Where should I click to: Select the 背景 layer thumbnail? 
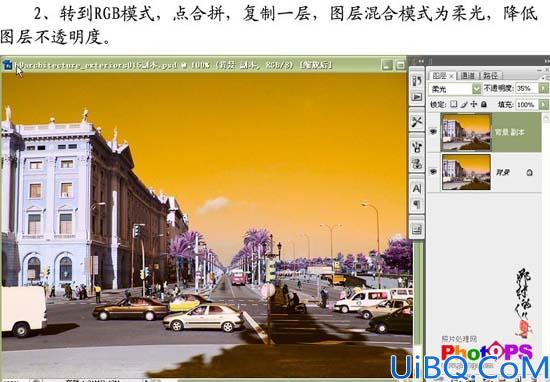[x=466, y=172]
